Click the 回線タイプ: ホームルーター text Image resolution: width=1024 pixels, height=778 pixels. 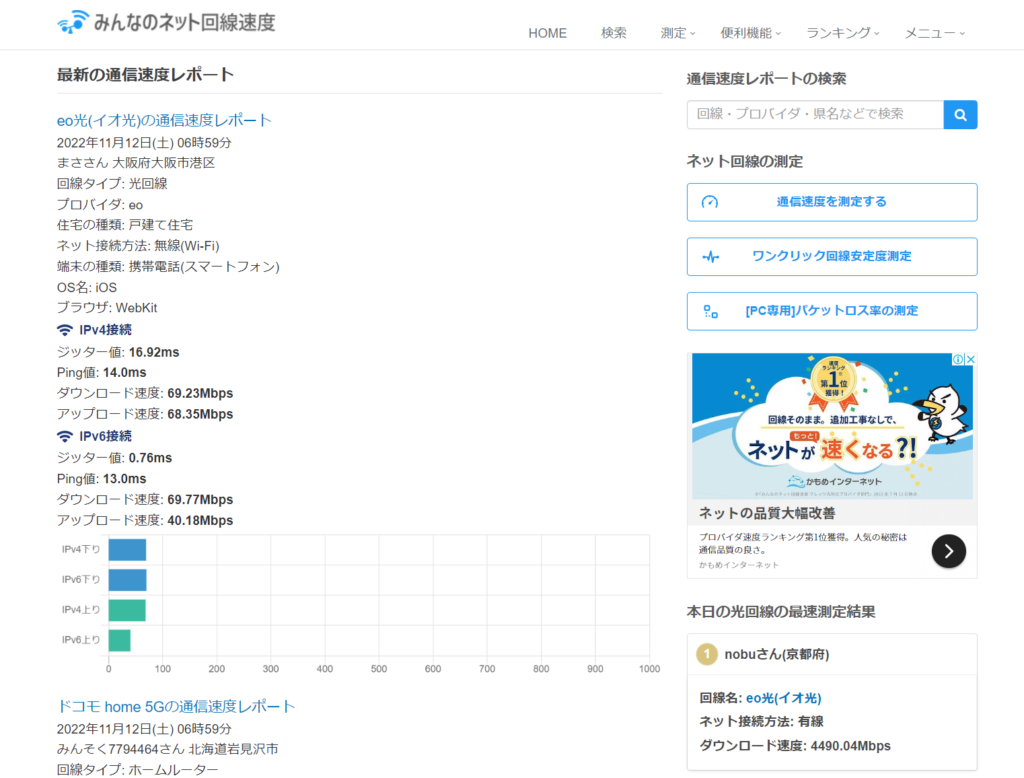tap(138, 770)
